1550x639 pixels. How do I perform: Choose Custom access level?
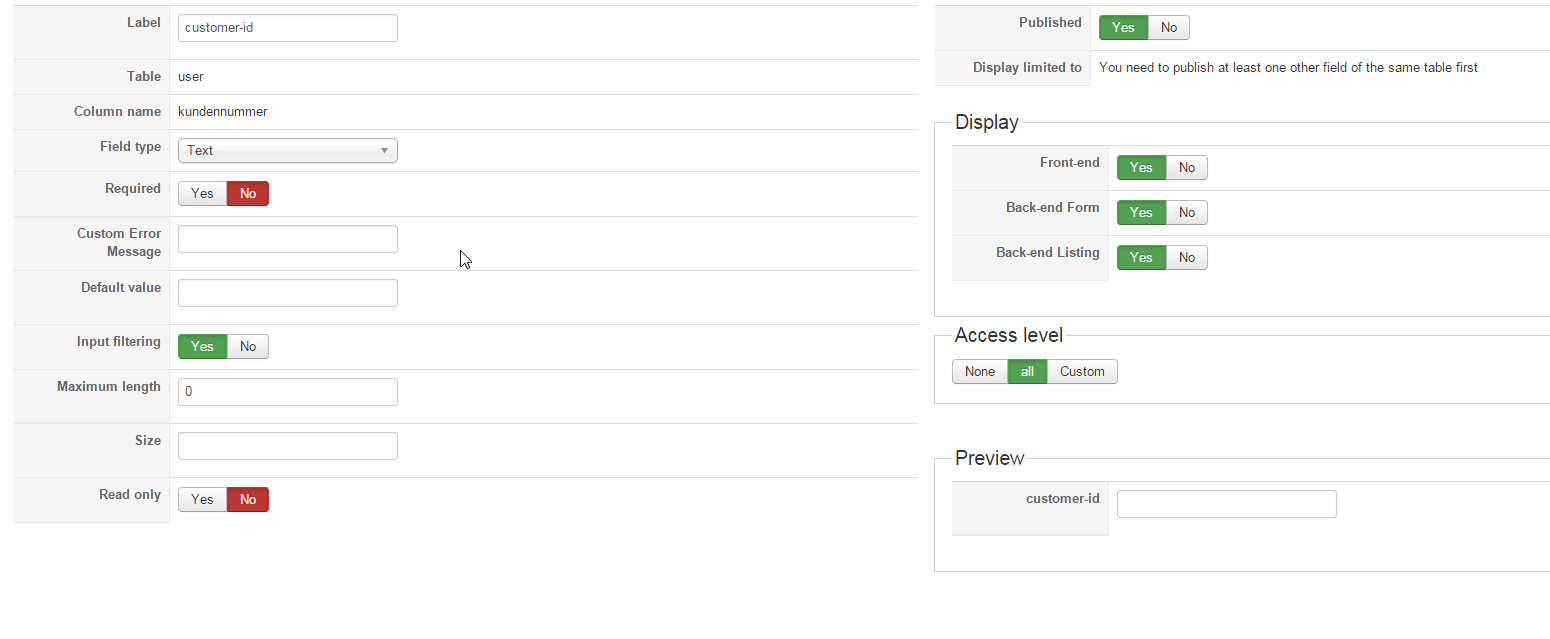1082,372
